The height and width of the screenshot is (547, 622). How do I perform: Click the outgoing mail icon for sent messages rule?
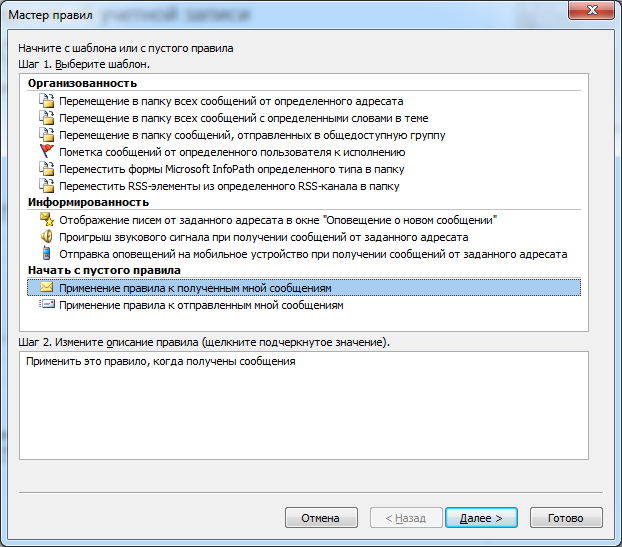coord(47,305)
